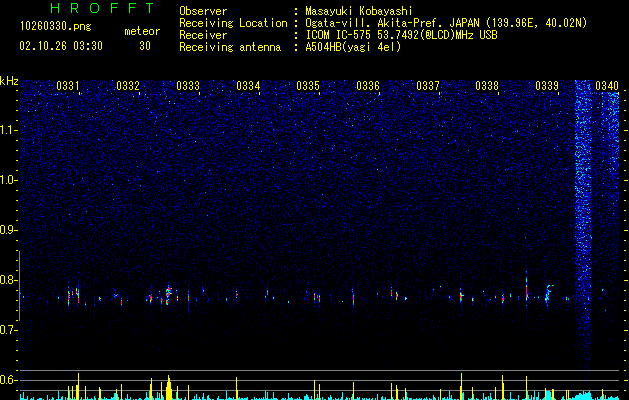Select the Ogata-vill. Akita-Pref. JAPAN location text
629x400 pixels.
[x=446, y=23]
